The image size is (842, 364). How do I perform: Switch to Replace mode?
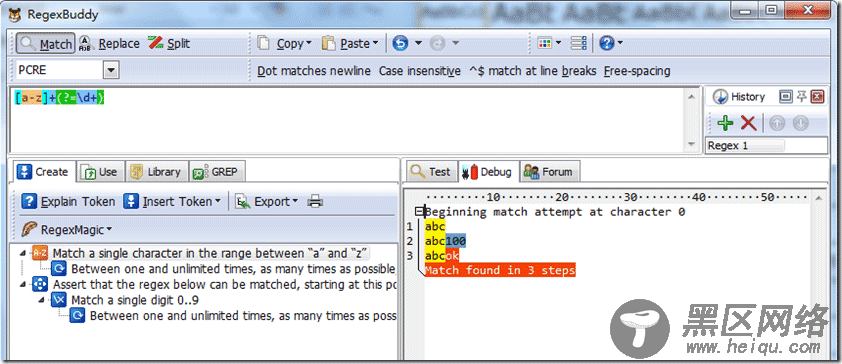click(110, 43)
